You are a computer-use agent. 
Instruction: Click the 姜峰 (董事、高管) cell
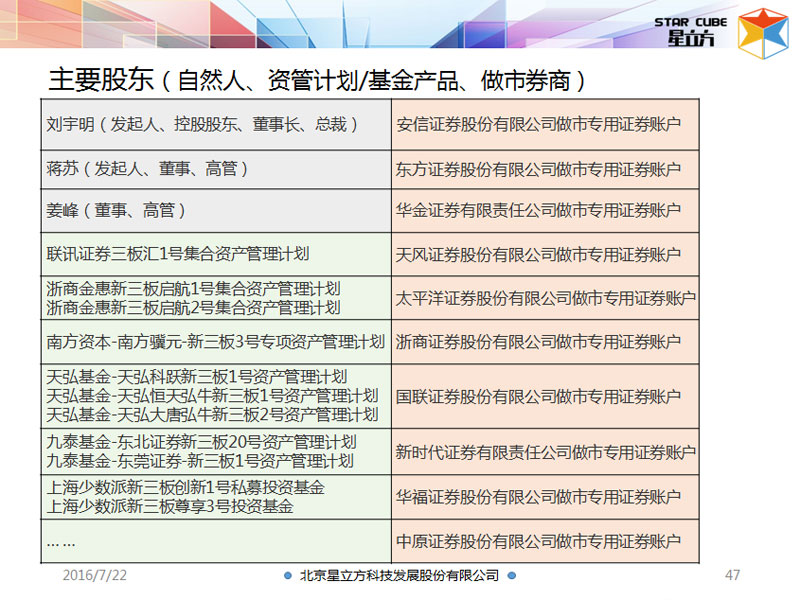(116, 211)
